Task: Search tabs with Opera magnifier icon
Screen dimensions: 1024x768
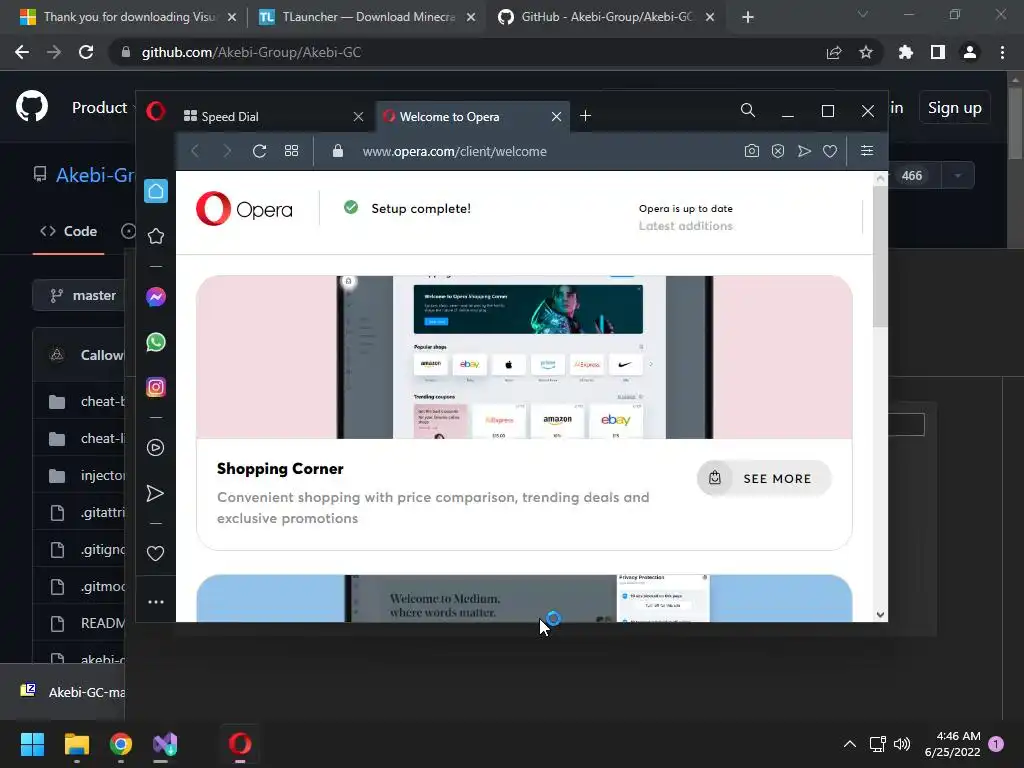Action: point(748,110)
